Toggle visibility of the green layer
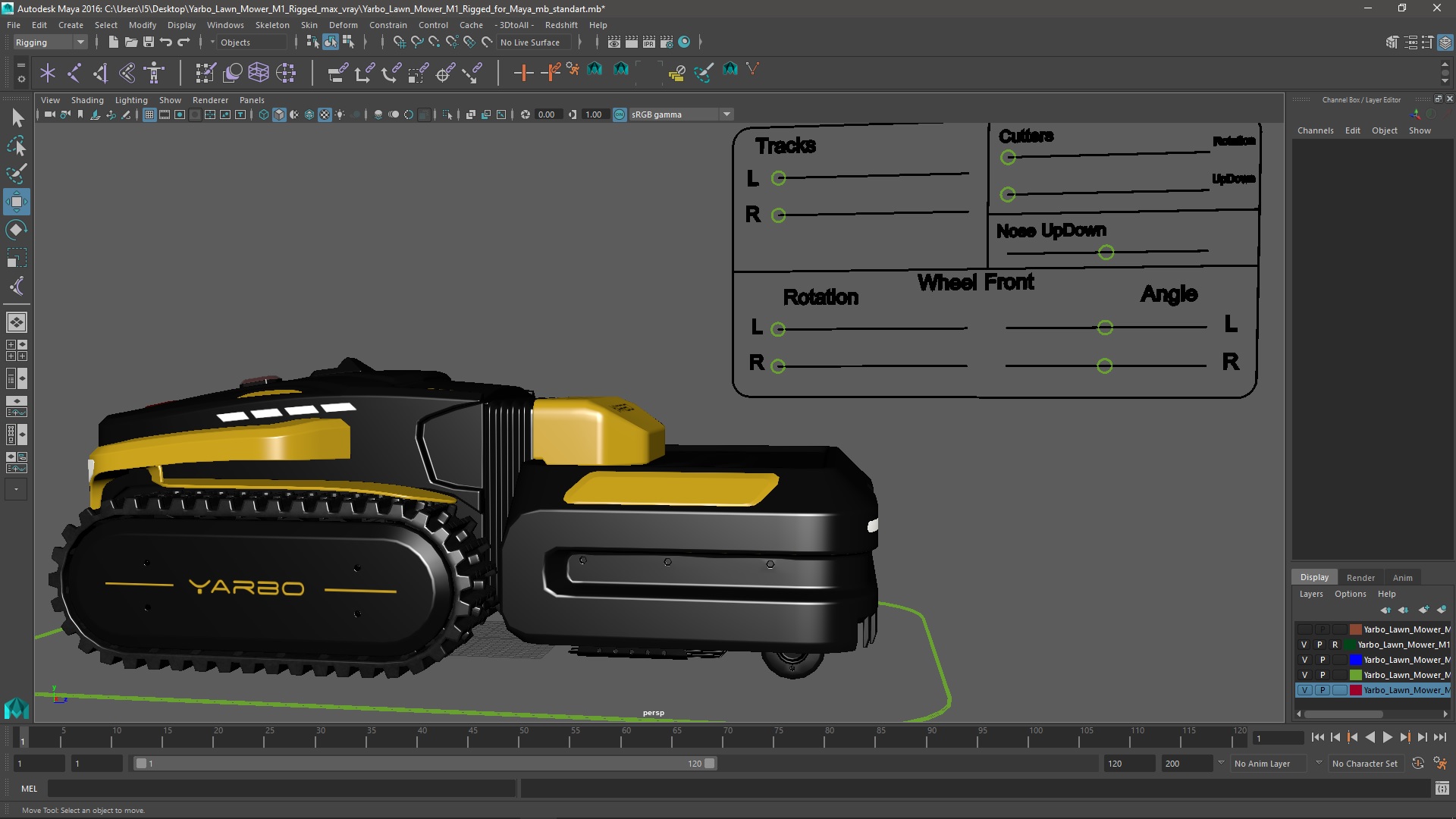Screen dimensions: 1456x819 click(1304, 675)
